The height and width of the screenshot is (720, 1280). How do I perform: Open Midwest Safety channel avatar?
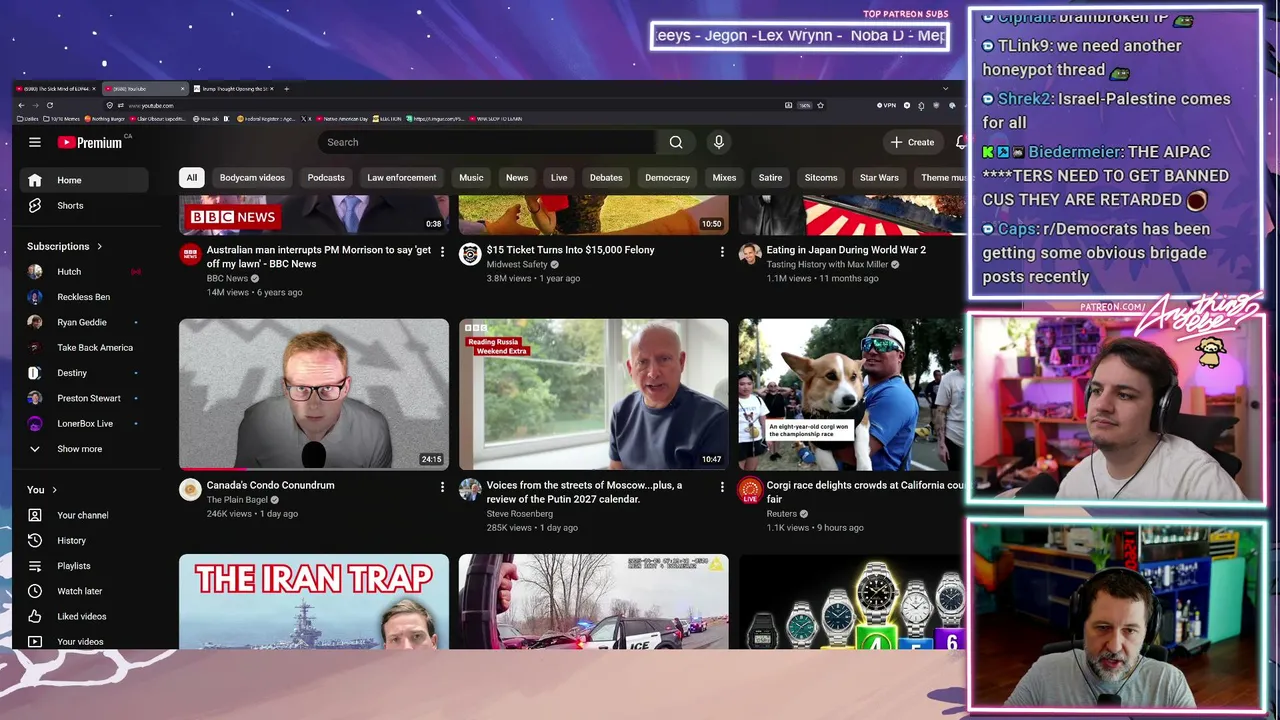pos(470,254)
